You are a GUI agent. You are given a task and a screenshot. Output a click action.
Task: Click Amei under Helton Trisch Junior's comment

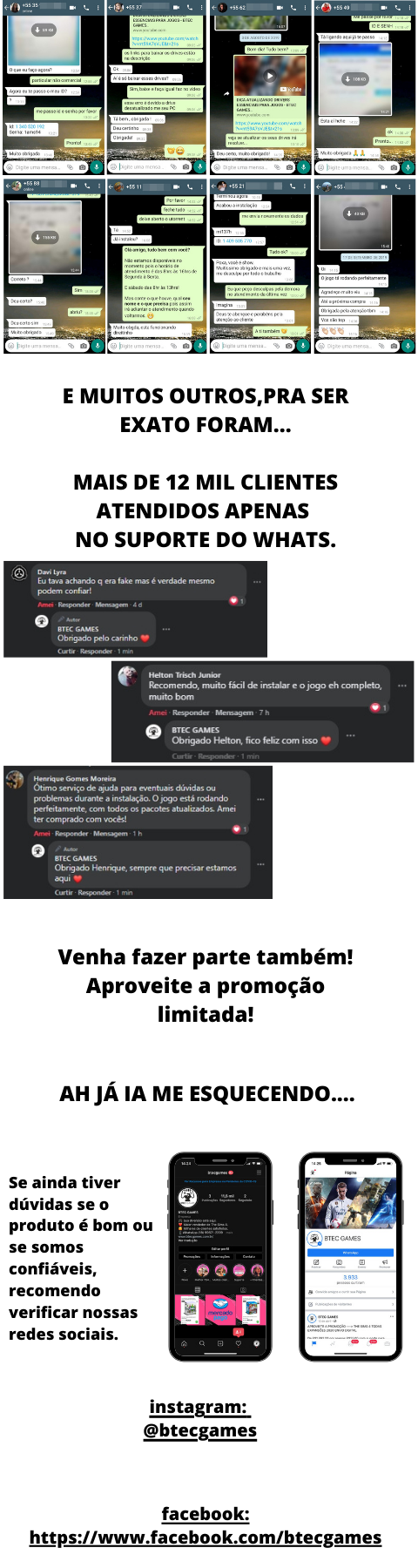click(158, 713)
